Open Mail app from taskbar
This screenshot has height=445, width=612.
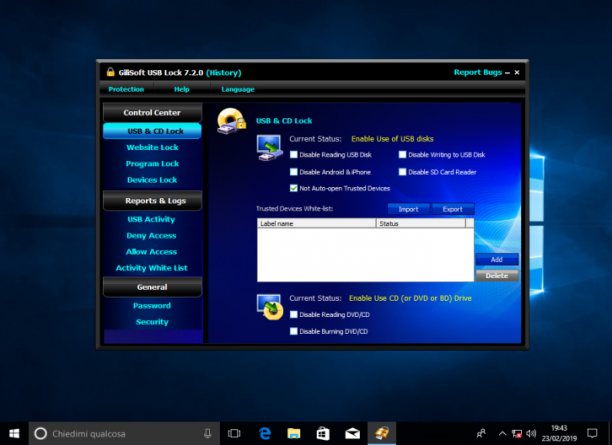352,433
